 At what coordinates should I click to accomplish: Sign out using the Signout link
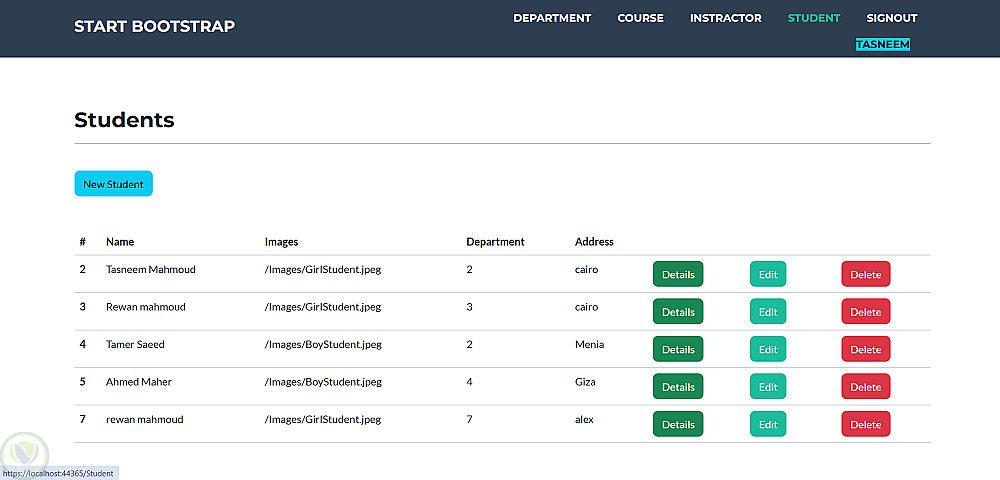[891, 18]
